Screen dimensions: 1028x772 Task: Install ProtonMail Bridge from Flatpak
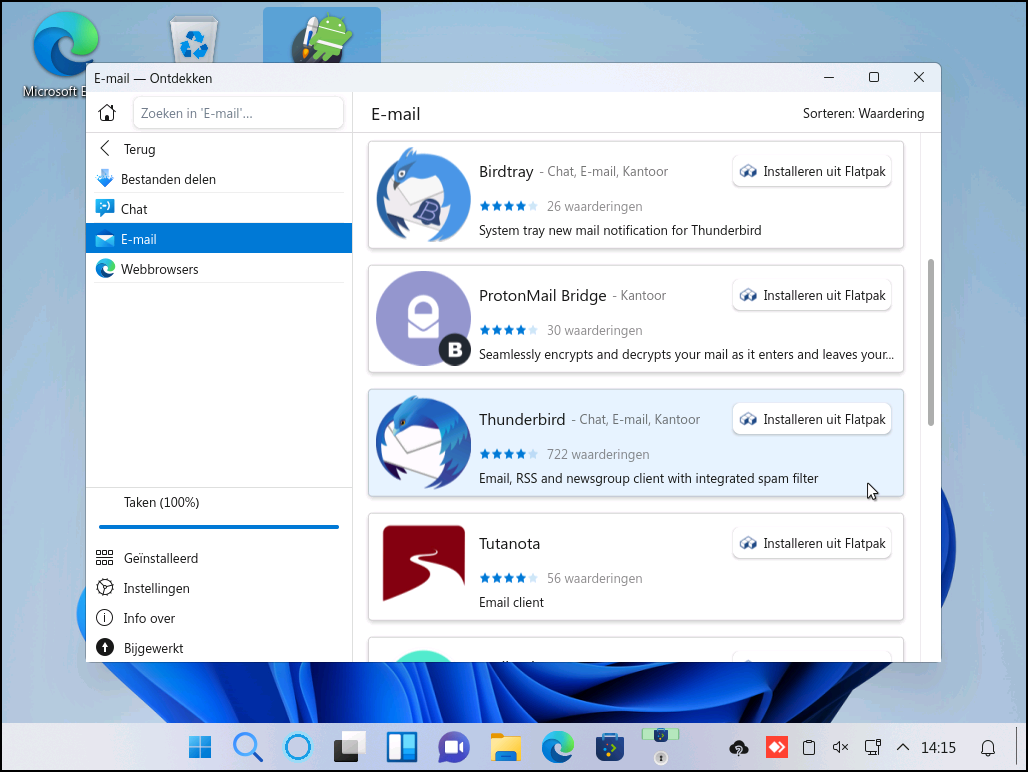pyautogui.click(x=812, y=295)
